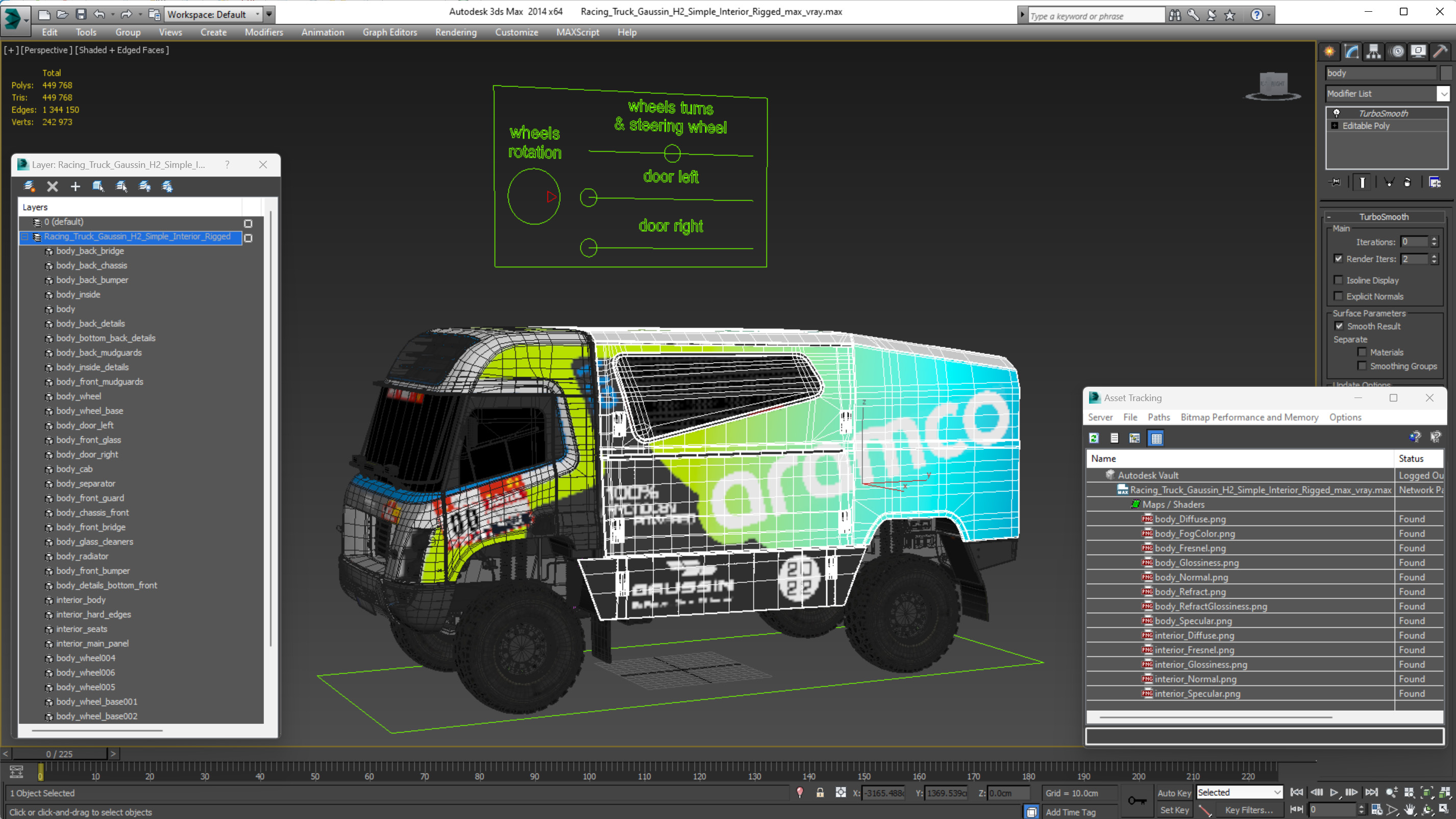Click Add Selected Objects plus icon in Layer dialog

75,187
